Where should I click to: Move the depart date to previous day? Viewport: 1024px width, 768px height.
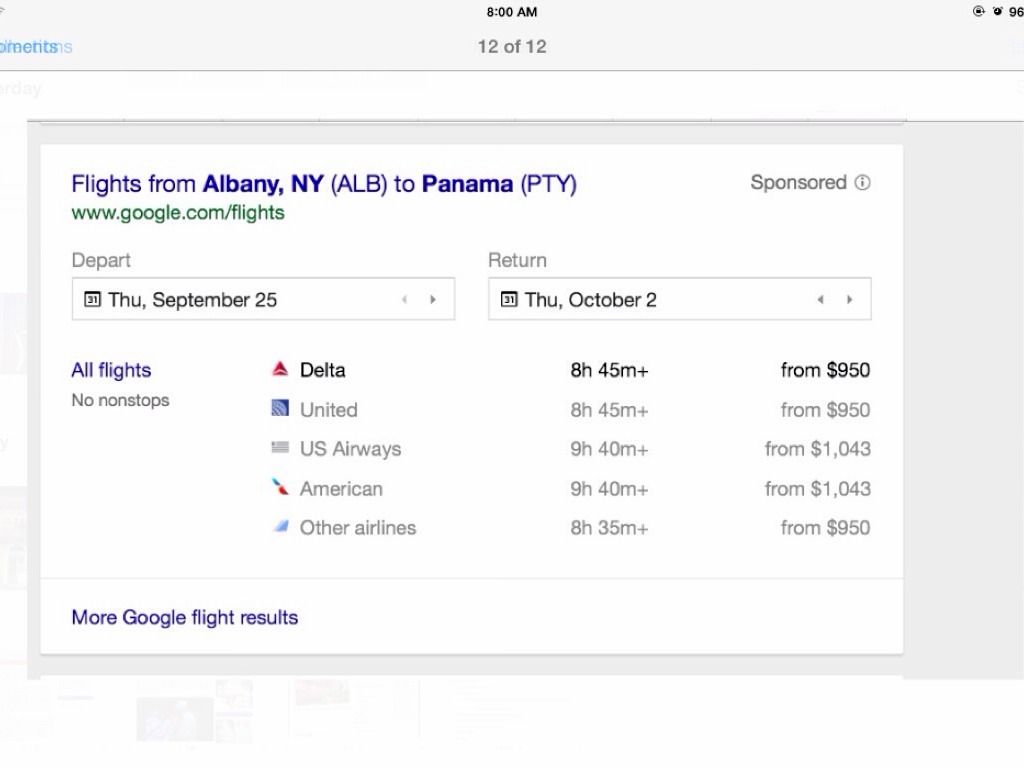[405, 299]
